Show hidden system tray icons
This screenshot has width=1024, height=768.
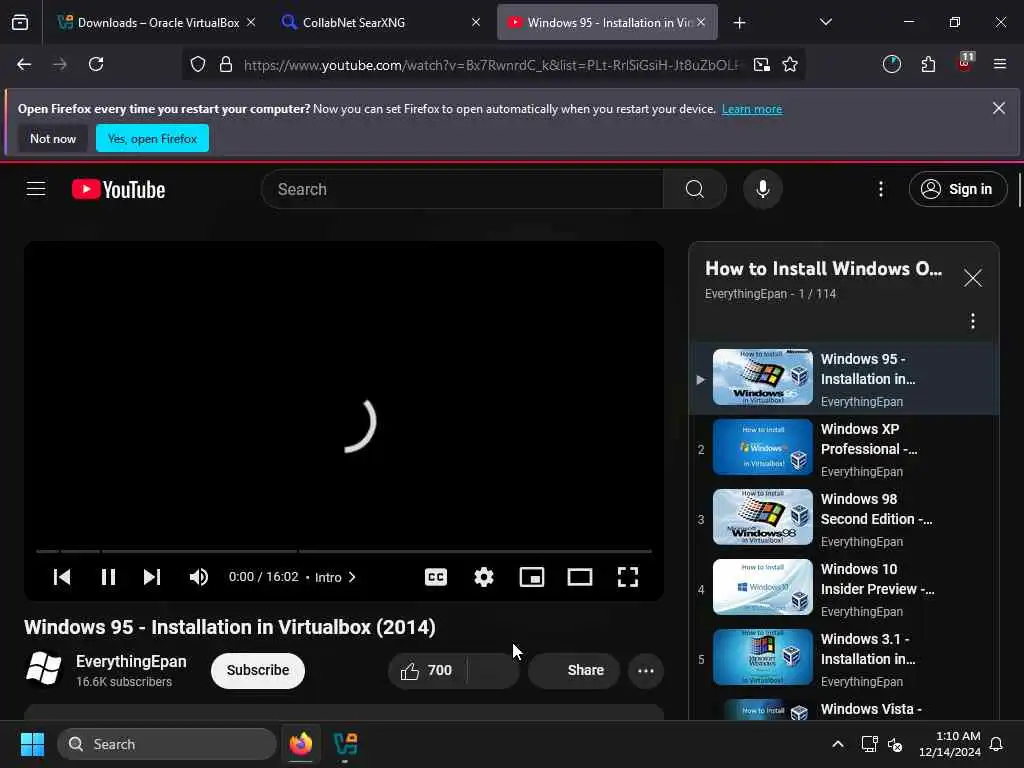837,744
